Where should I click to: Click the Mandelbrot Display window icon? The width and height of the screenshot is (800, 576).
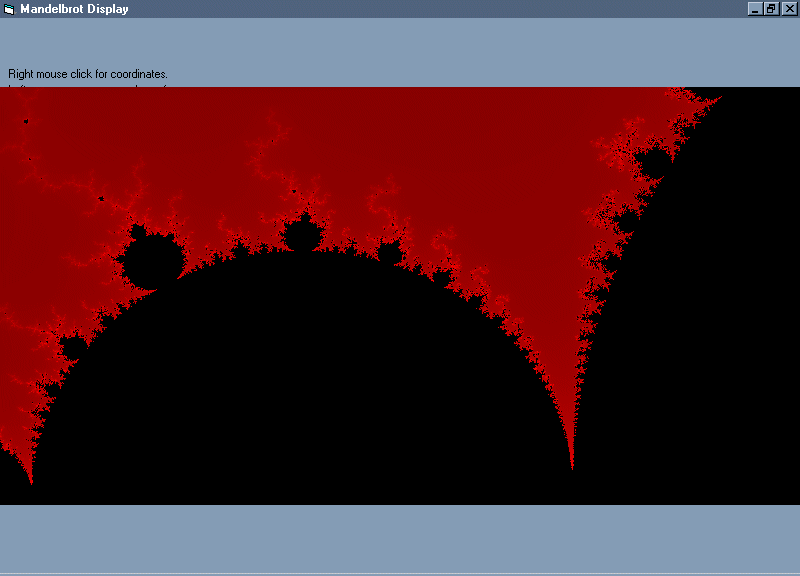[9, 9]
